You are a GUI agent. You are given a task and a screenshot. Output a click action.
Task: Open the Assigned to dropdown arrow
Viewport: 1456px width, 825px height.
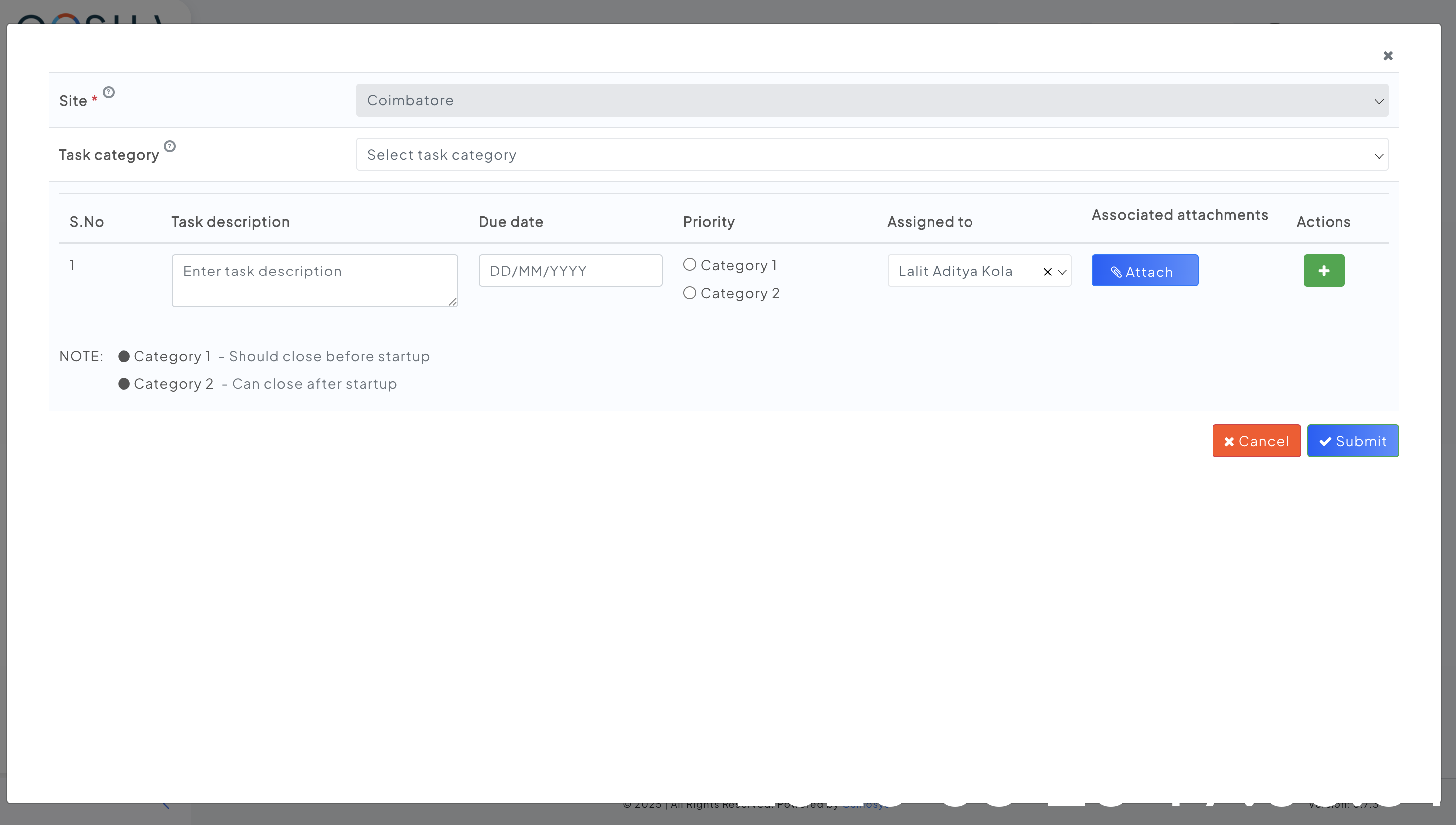click(x=1062, y=272)
